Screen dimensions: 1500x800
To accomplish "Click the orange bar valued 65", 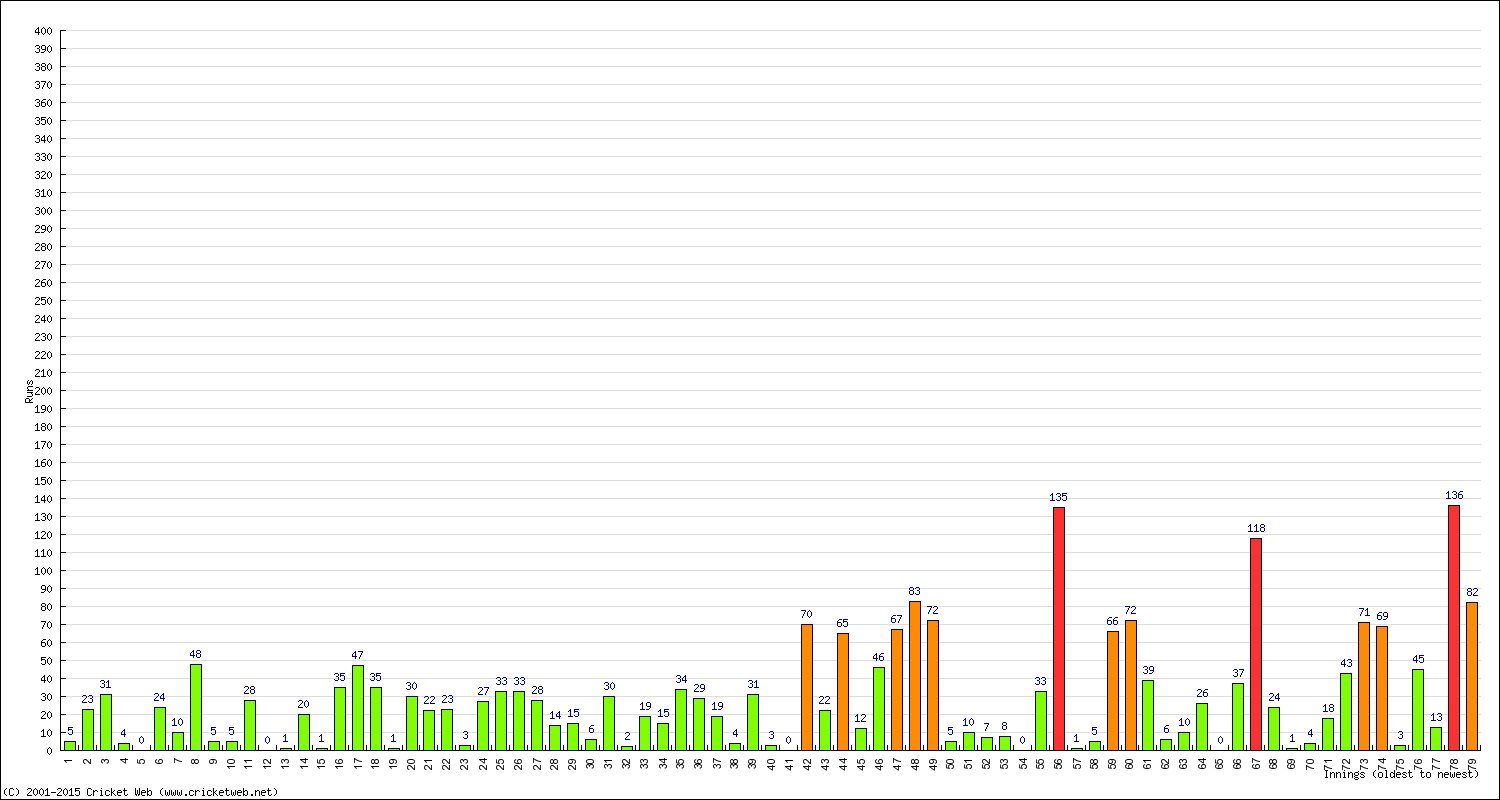I will (843, 691).
